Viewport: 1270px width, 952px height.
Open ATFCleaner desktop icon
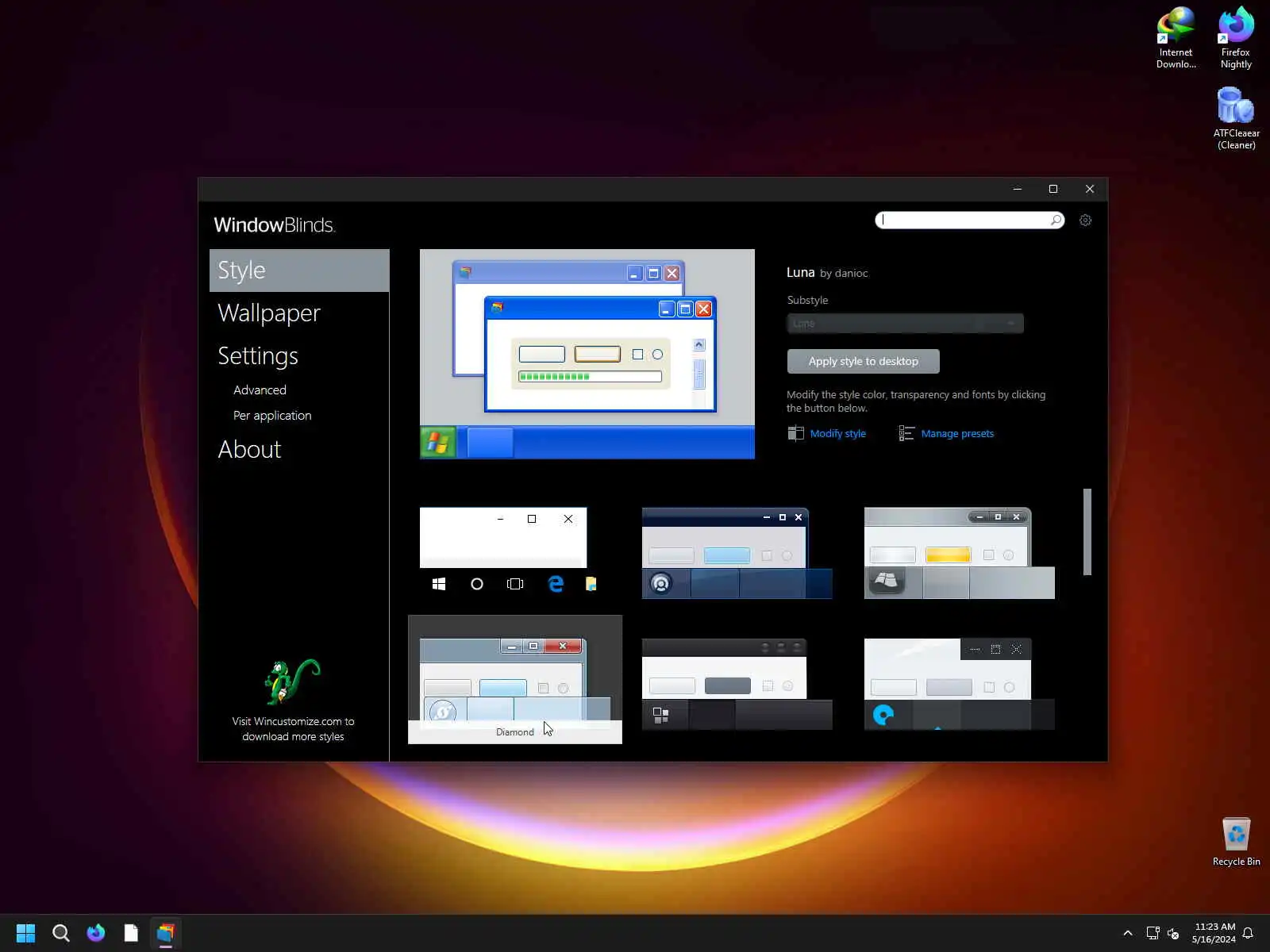[x=1236, y=118]
